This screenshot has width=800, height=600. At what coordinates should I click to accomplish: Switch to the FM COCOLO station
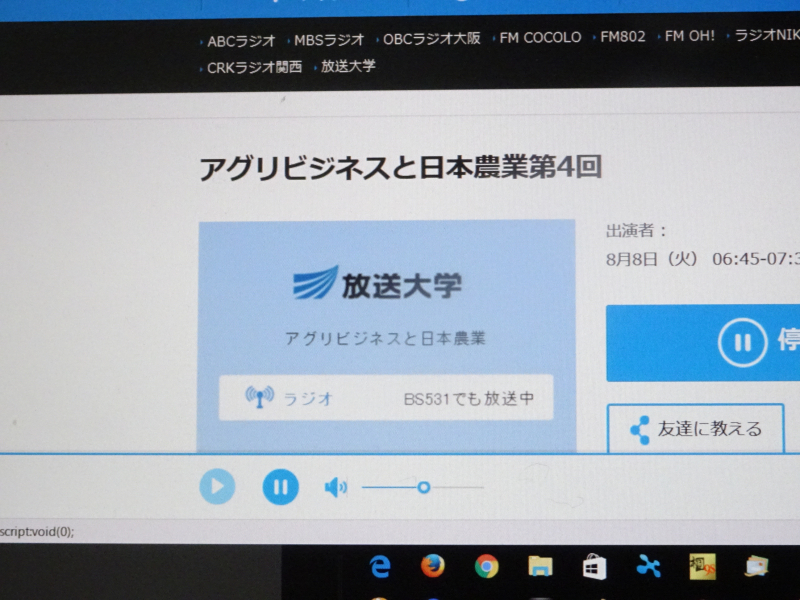[x=540, y=37]
